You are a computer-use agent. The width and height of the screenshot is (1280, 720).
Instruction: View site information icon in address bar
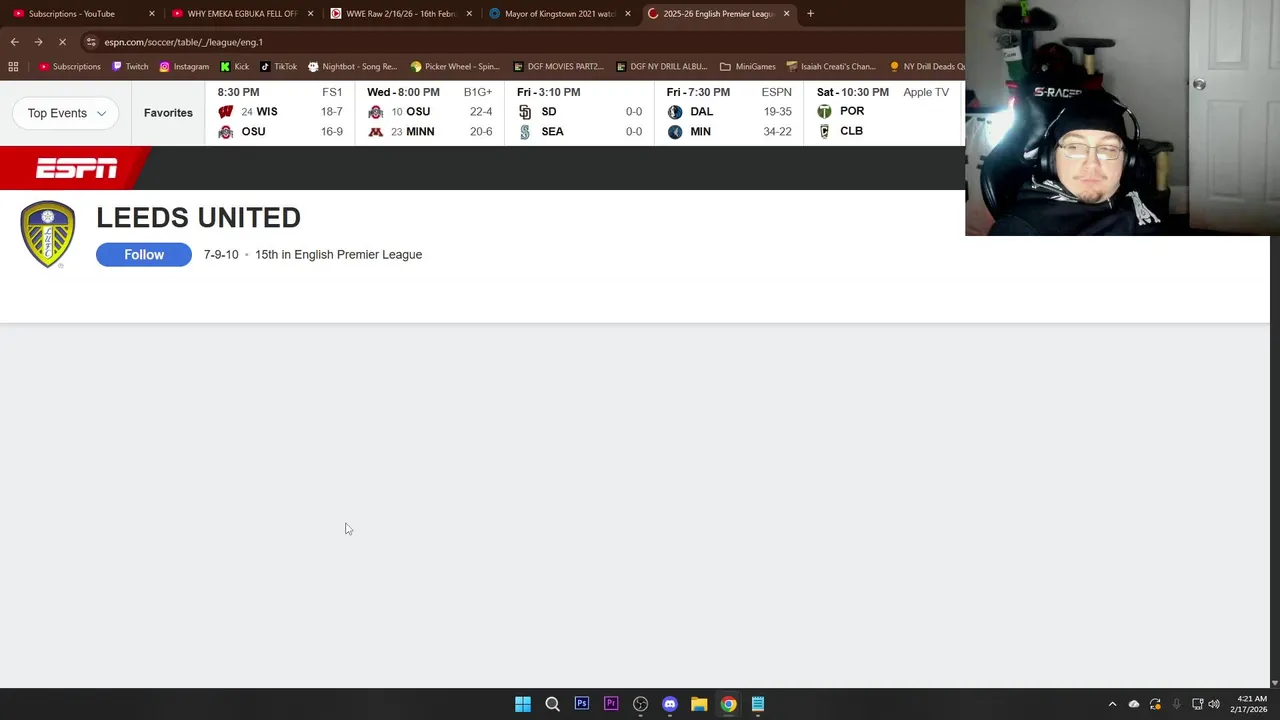pos(91,42)
